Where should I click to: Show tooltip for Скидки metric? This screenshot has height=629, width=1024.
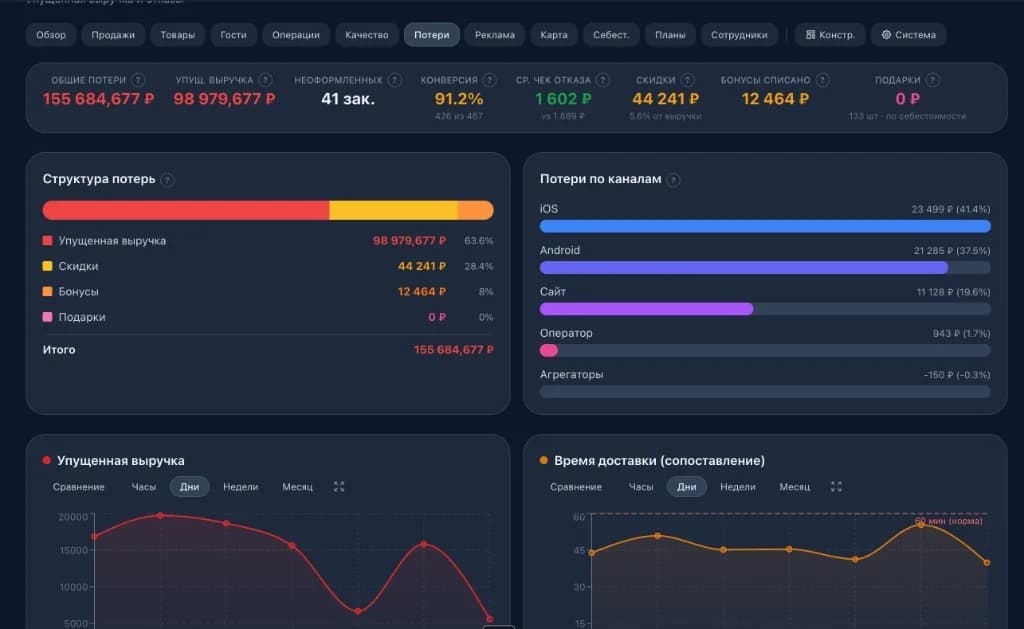688,80
